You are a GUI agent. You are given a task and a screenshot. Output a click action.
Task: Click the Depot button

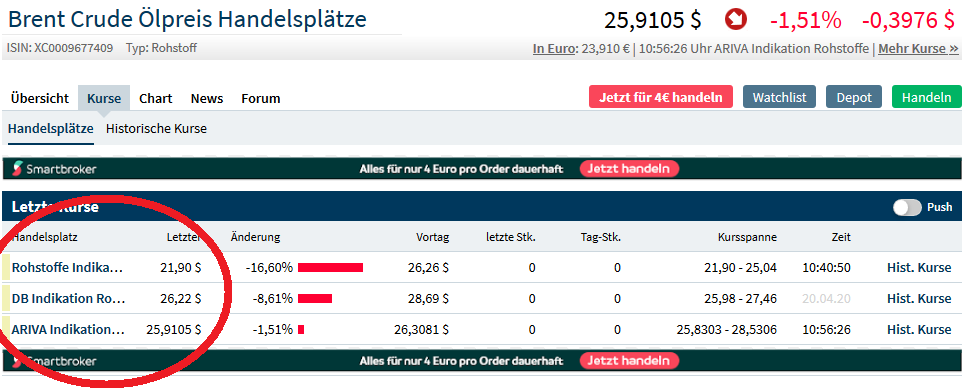pyautogui.click(x=854, y=97)
